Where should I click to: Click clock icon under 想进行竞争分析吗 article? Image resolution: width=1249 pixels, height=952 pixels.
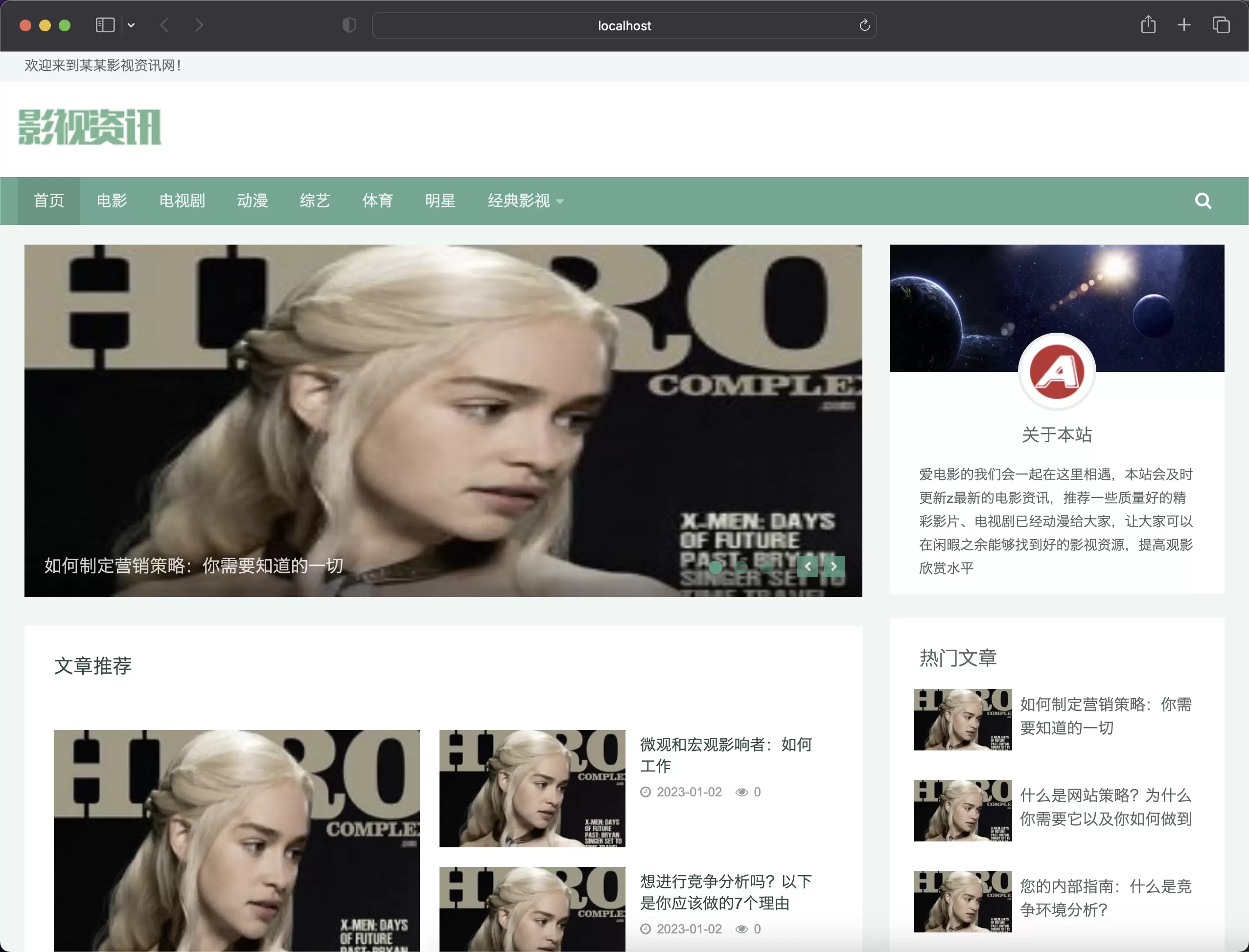(x=646, y=929)
